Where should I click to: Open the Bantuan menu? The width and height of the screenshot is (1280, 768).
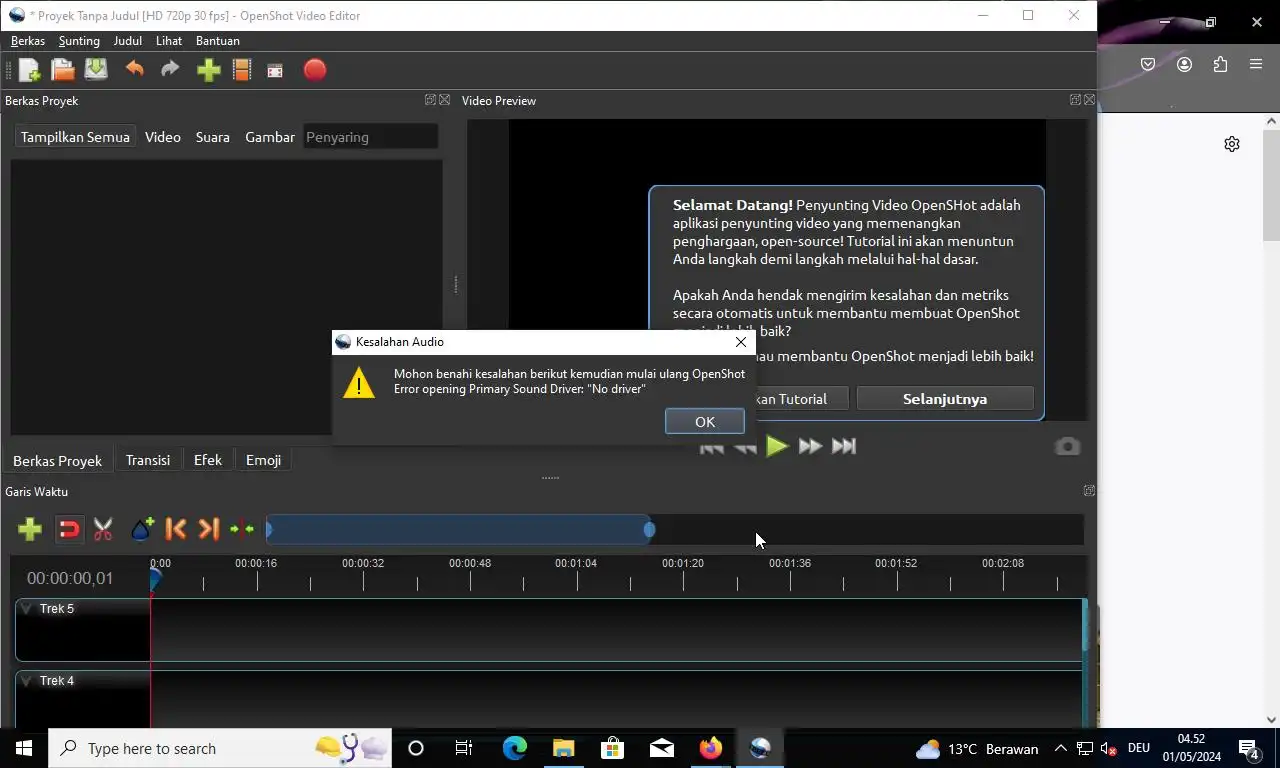217,41
